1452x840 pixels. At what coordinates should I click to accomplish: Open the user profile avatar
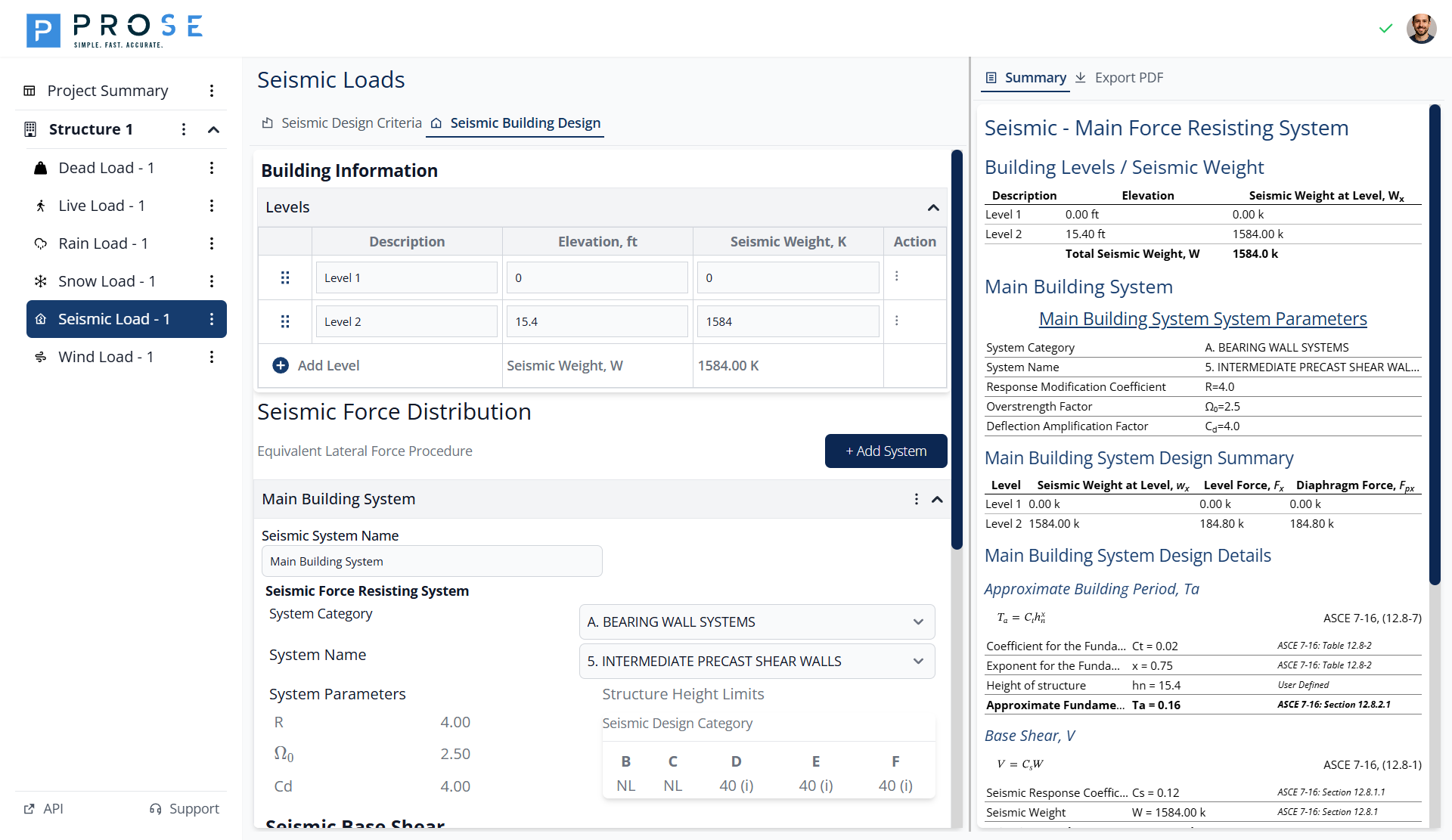coord(1421,29)
